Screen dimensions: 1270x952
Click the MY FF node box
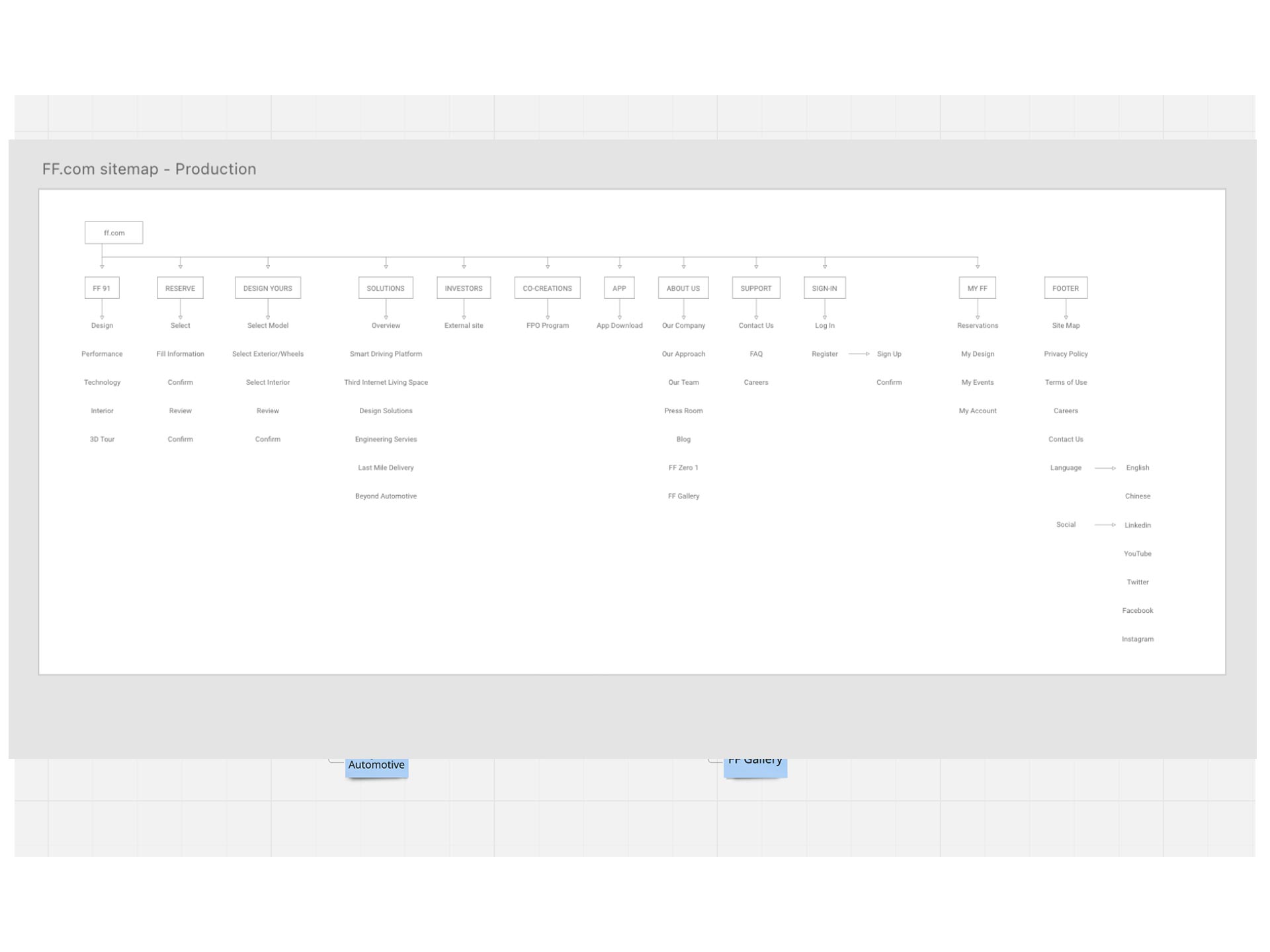978,288
